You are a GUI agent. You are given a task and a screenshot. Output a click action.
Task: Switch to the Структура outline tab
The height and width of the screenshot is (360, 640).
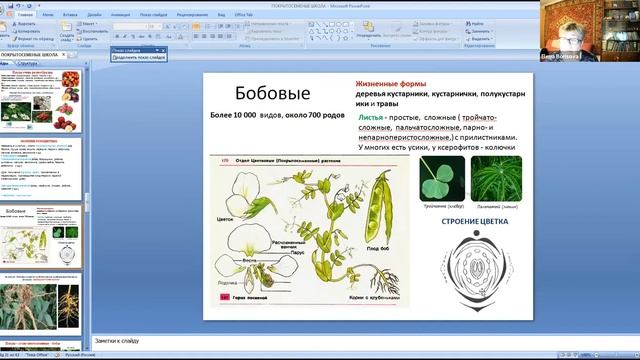[x=27, y=63]
